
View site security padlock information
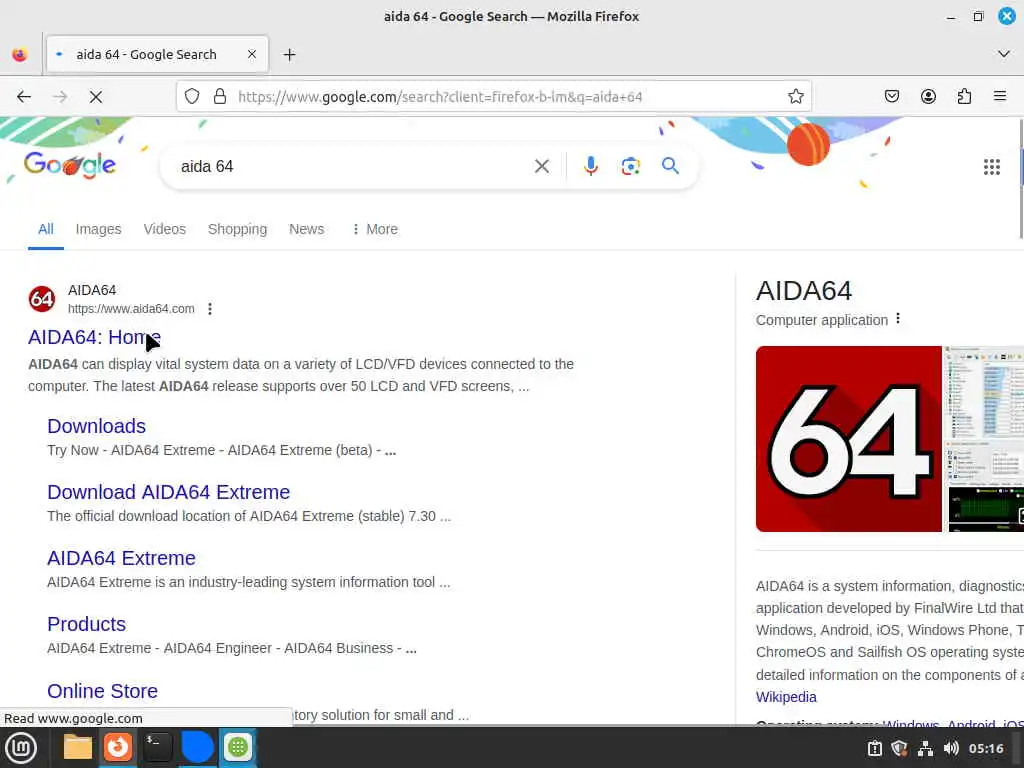point(220,97)
